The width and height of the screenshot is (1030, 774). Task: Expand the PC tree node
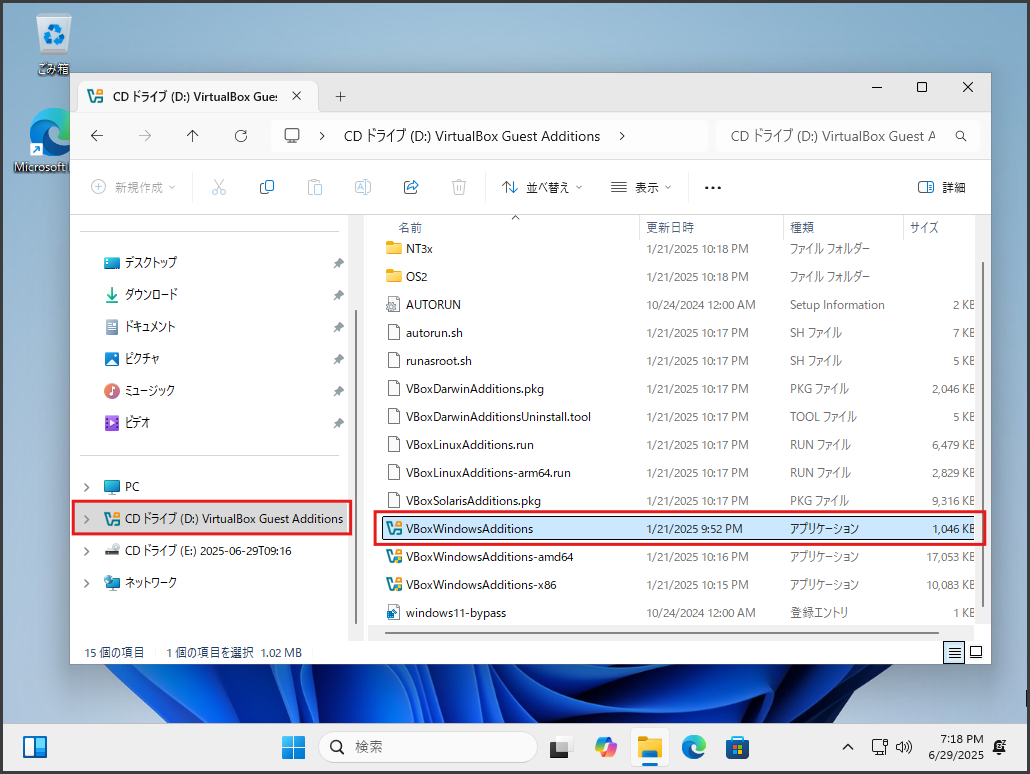click(87, 487)
